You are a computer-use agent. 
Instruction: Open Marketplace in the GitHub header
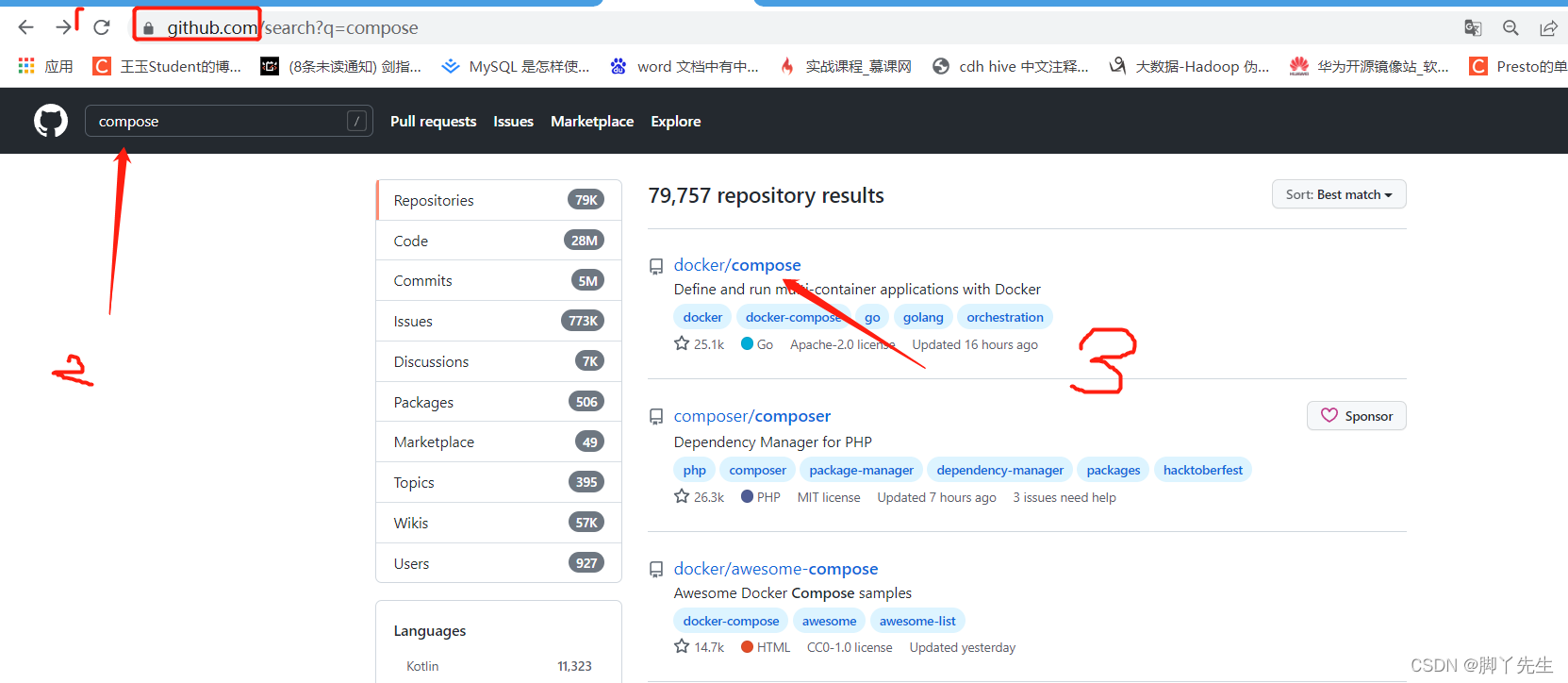pos(592,121)
